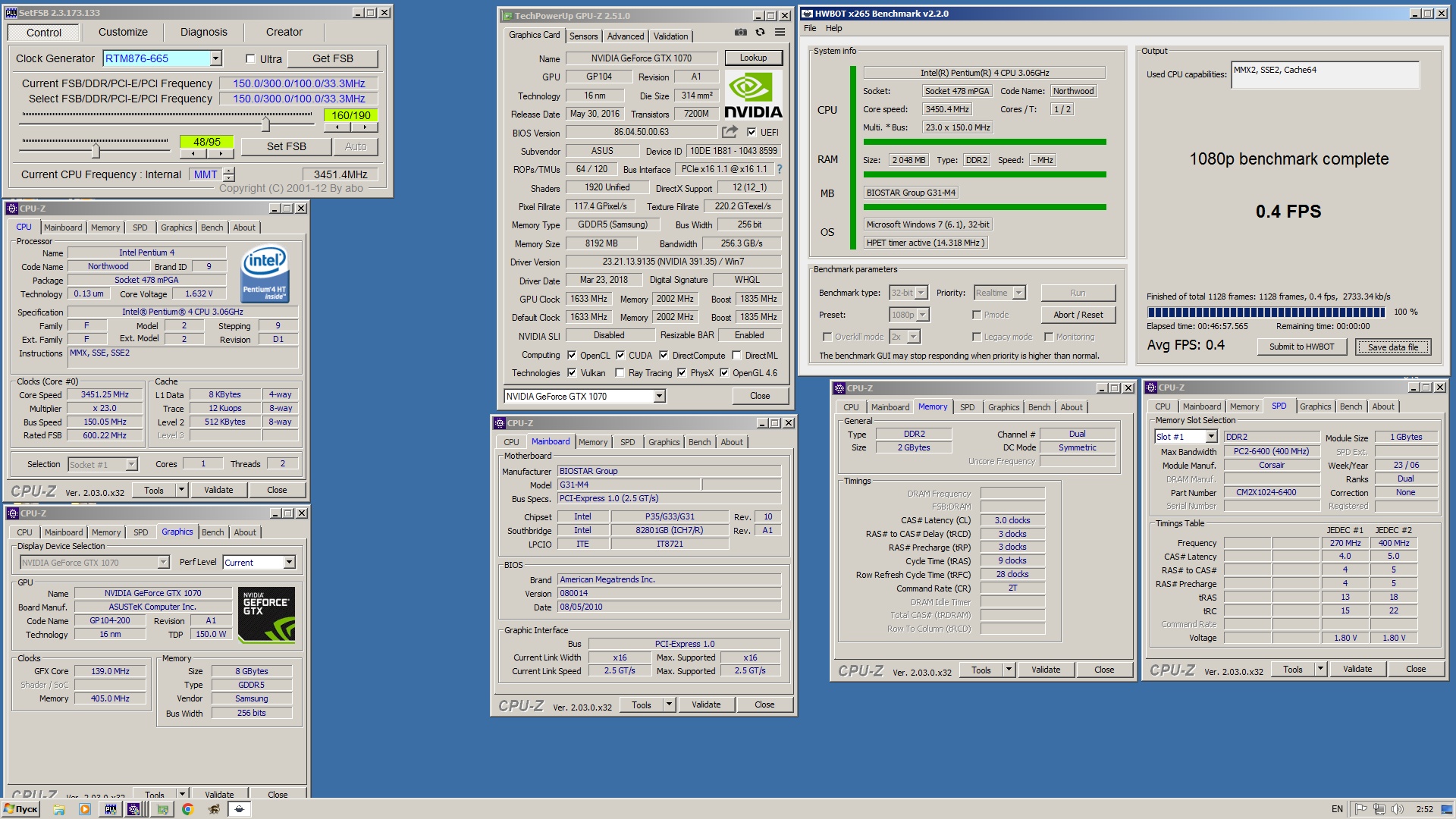Click the SetFSB title bar icon
1456x819 pixels.
(x=11, y=13)
